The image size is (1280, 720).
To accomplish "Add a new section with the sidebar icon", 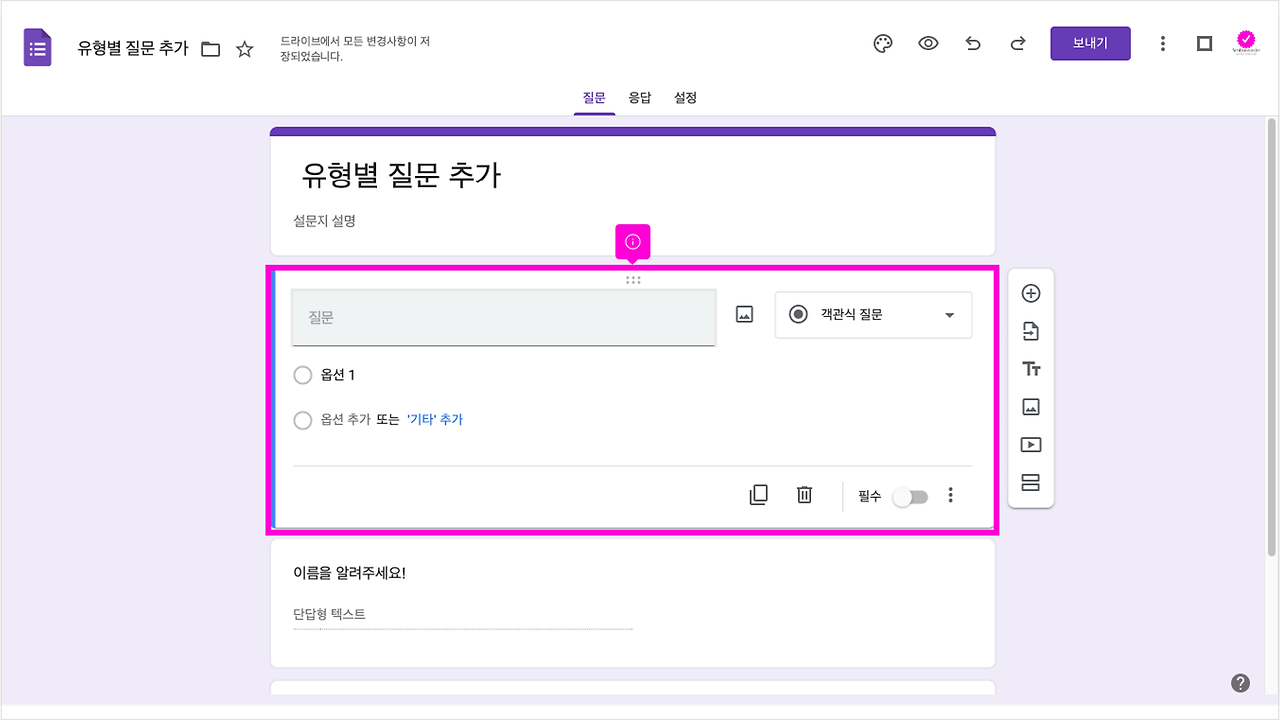I will click(x=1030, y=482).
